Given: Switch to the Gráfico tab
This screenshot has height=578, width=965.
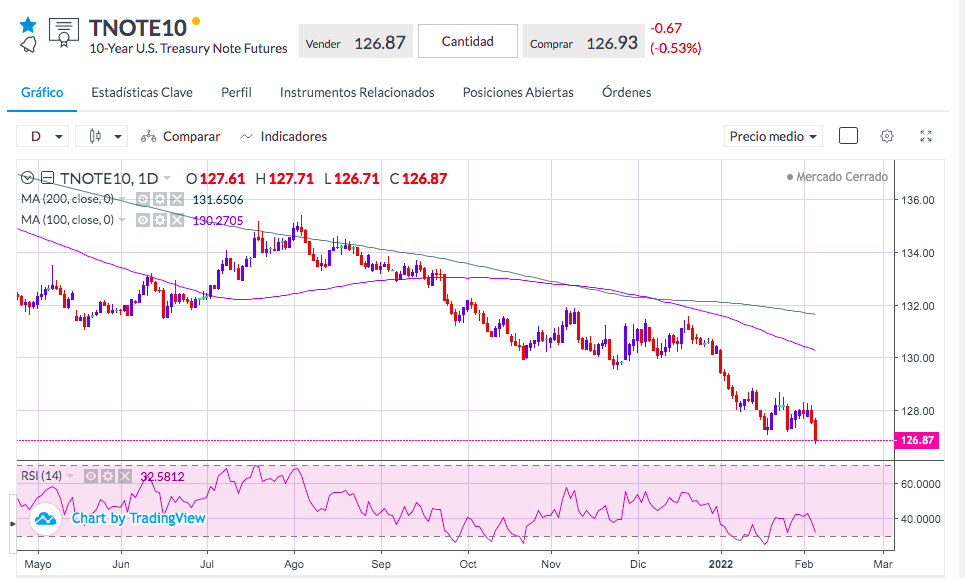Looking at the screenshot, I should tap(42, 92).
